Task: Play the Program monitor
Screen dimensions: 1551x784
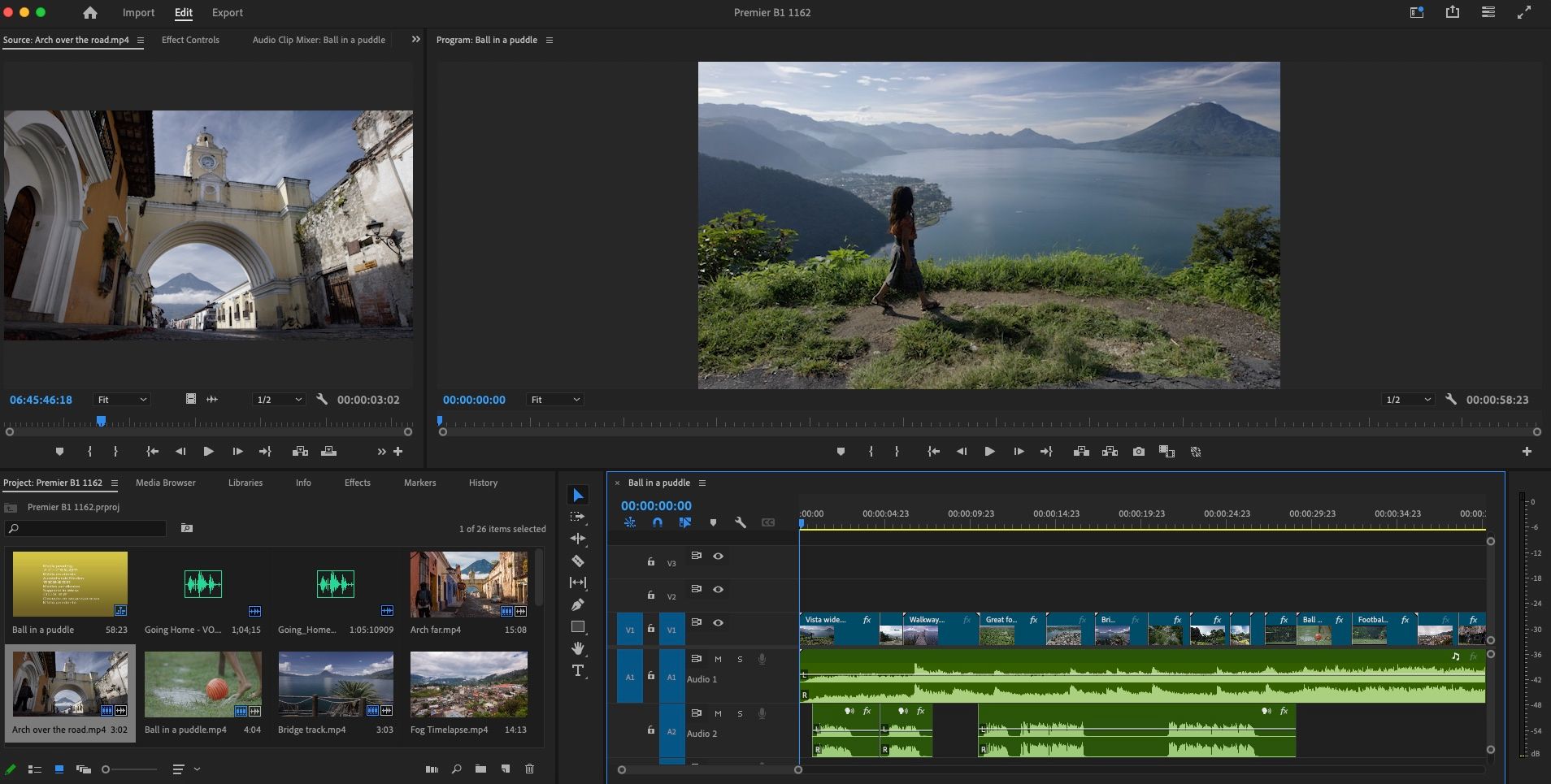Action: point(989,452)
